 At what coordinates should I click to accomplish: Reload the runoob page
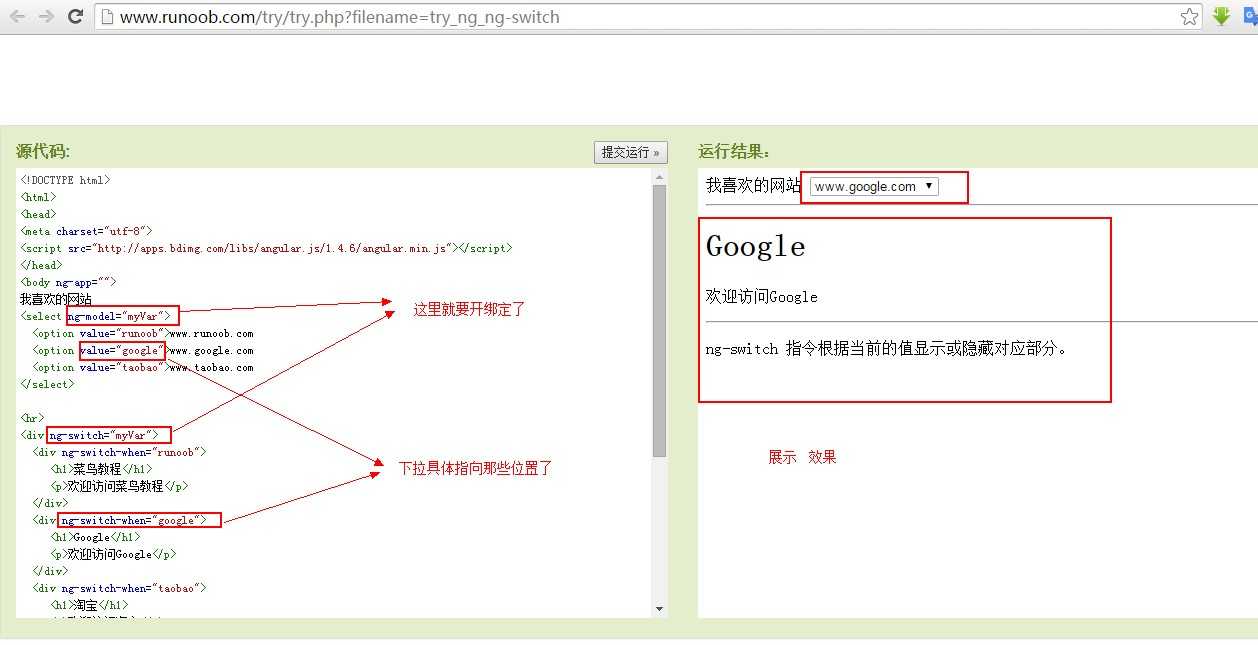coord(75,16)
